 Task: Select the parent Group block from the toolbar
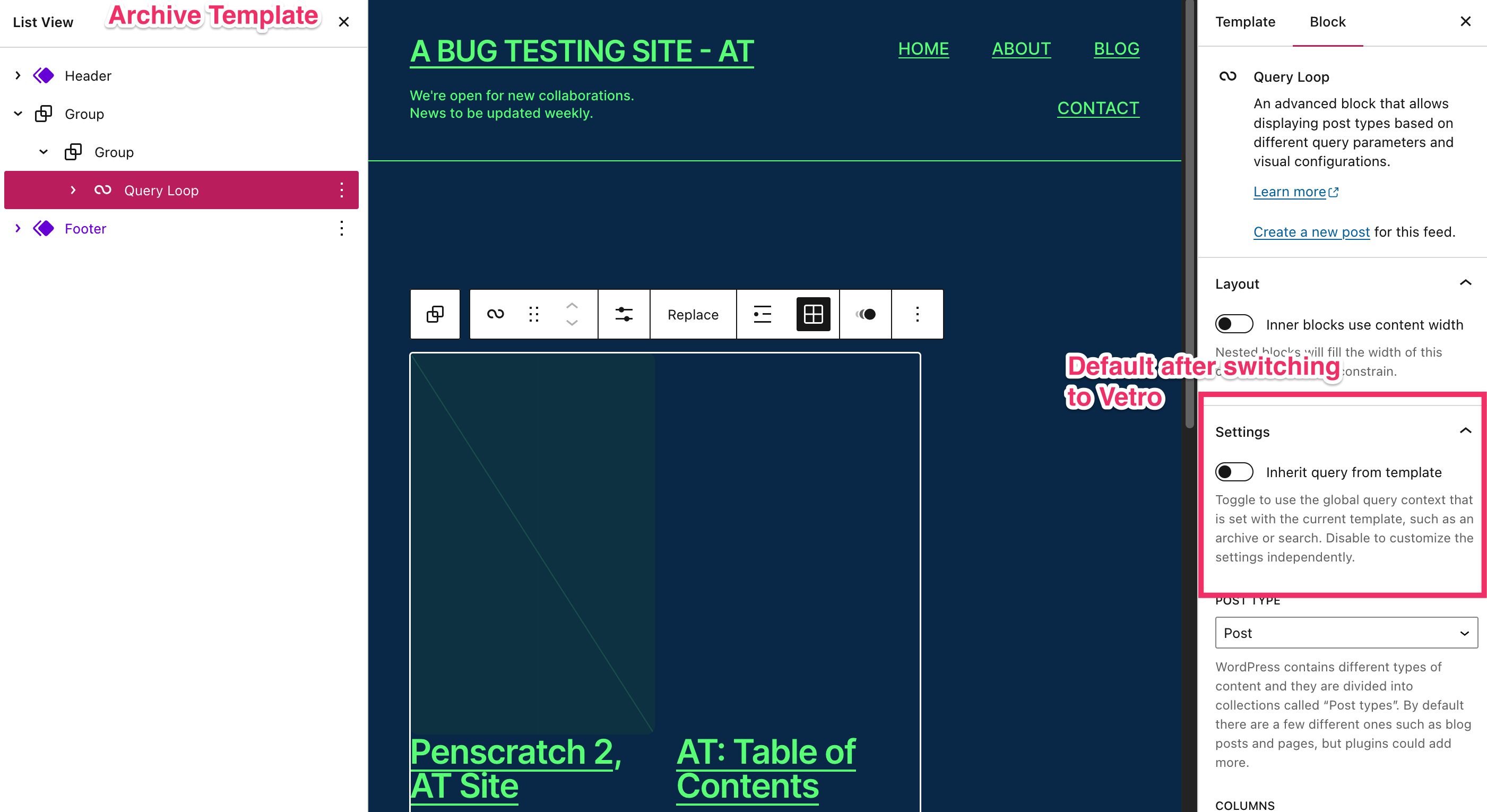pos(435,314)
